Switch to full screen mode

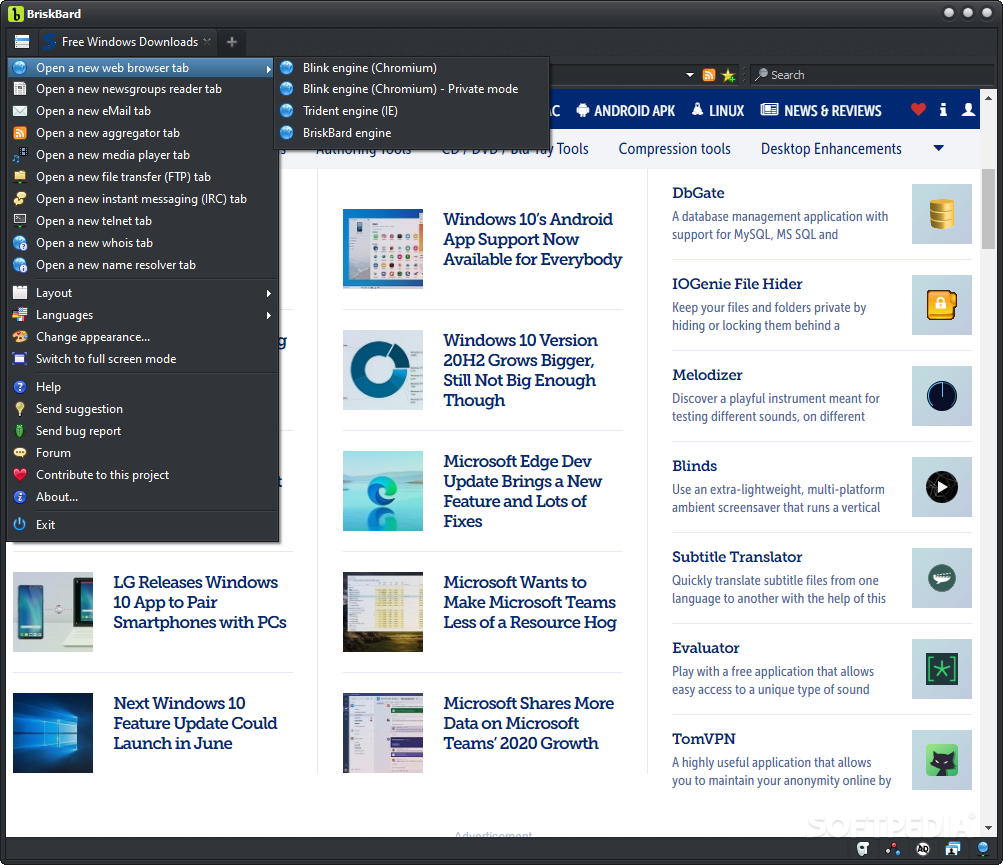point(143,359)
